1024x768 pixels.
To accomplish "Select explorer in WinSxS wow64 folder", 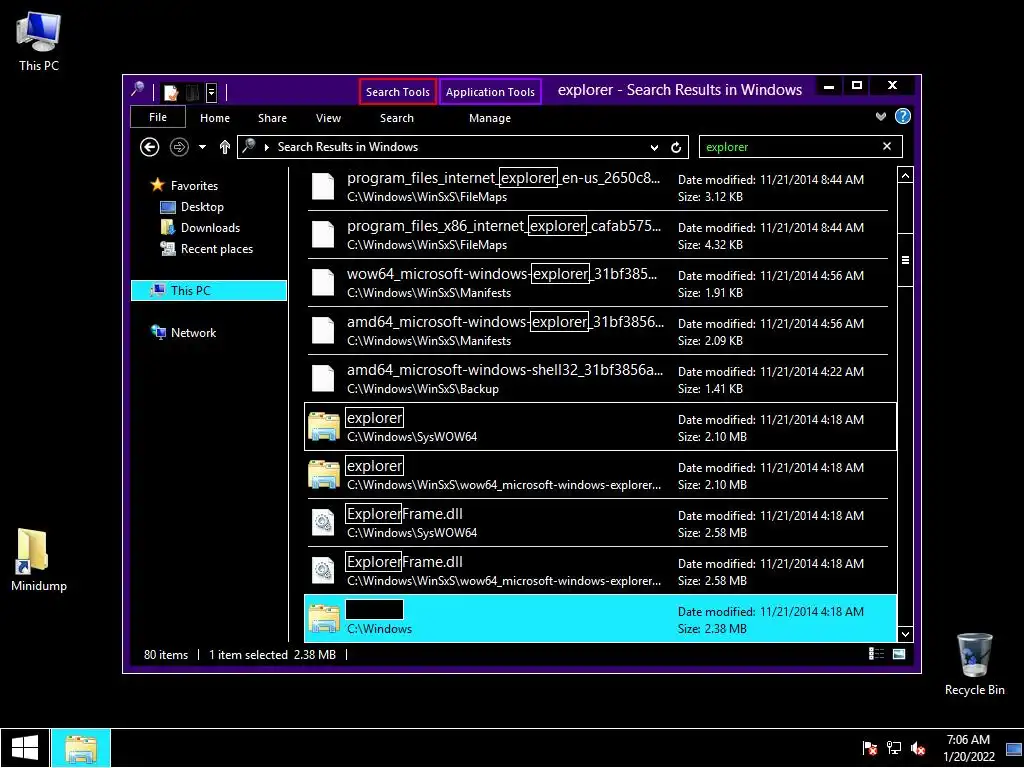I will pyautogui.click(x=598, y=475).
